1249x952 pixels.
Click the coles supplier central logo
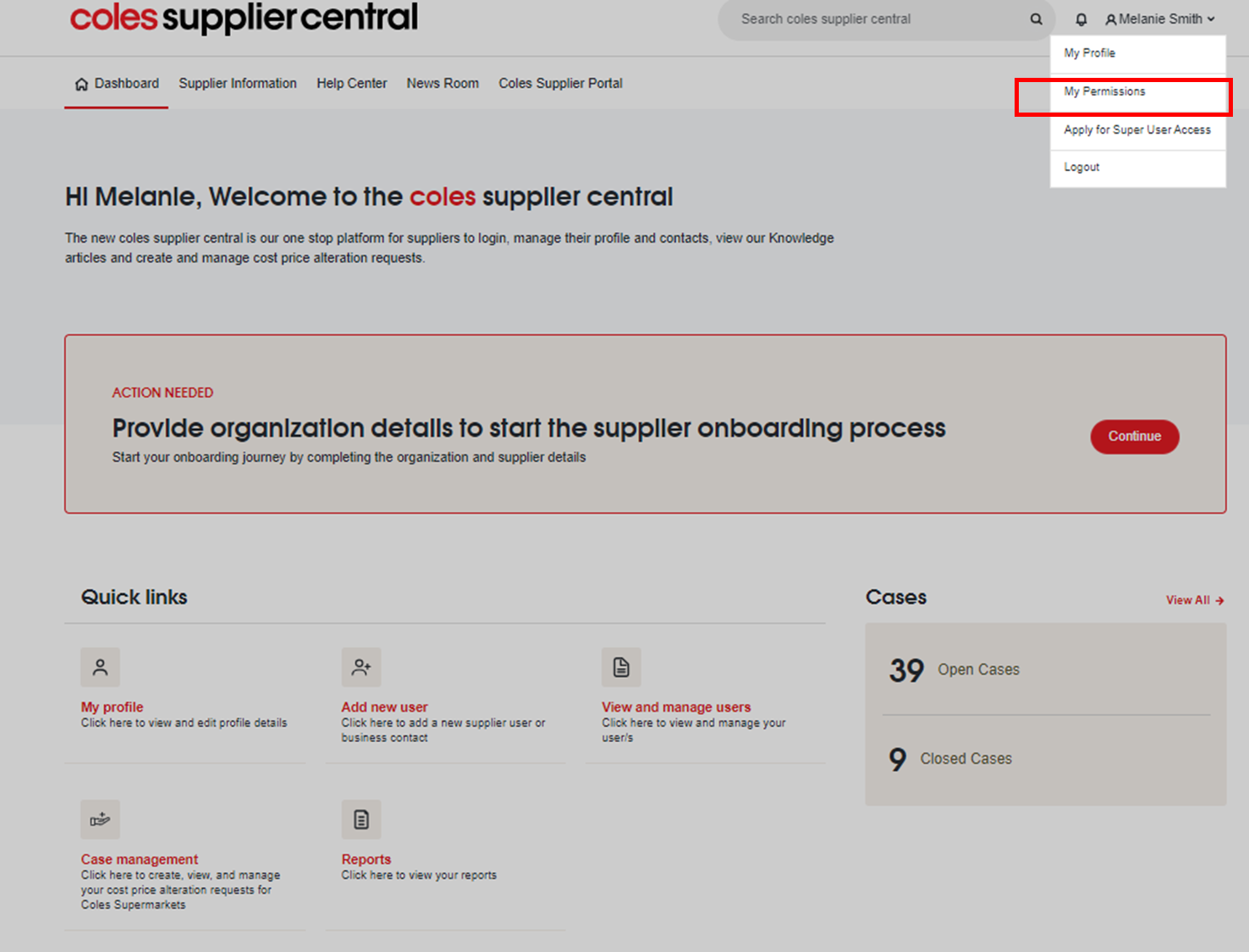click(244, 18)
